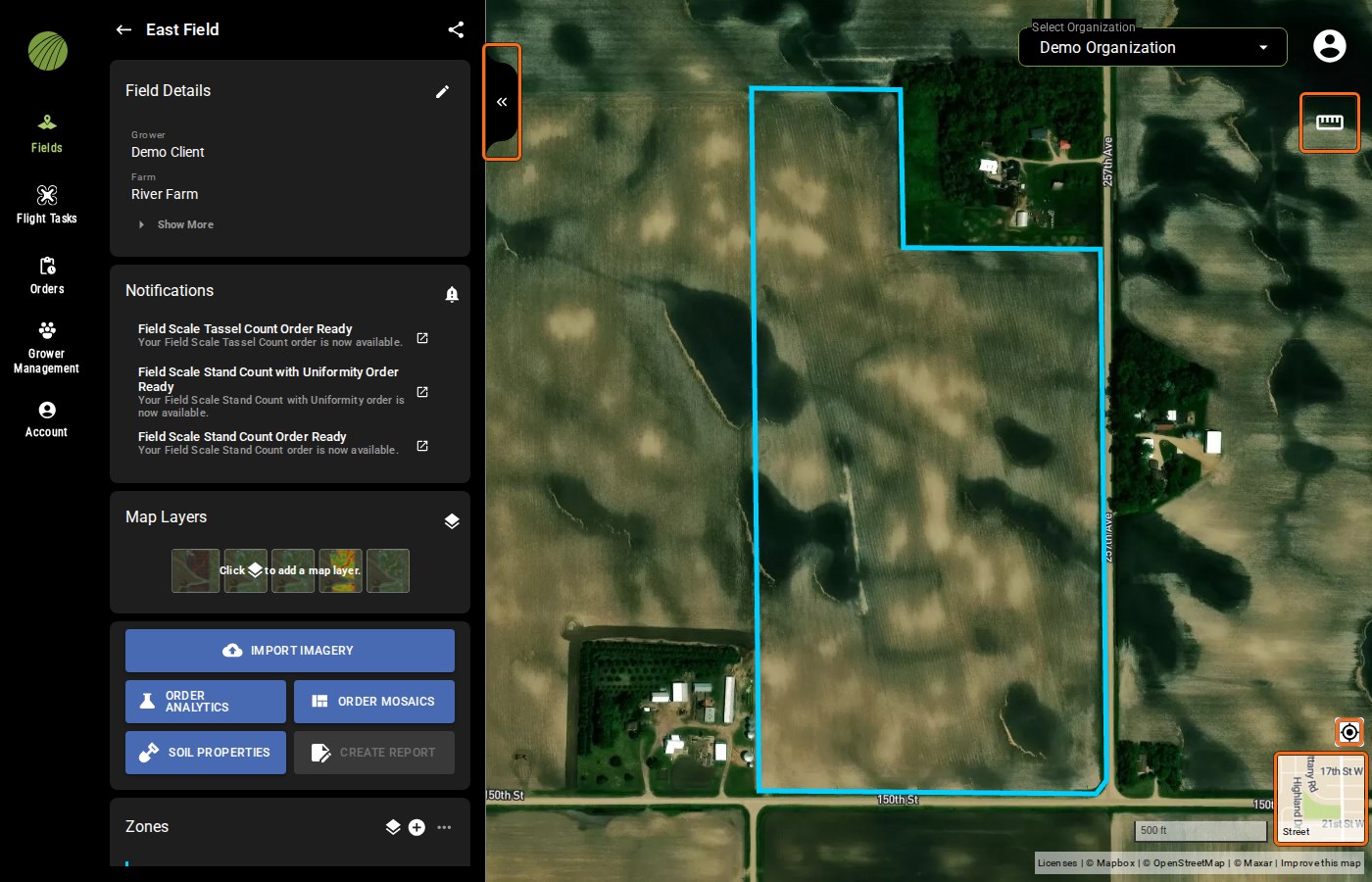This screenshot has width=1372, height=882.
Task: Go to Fields section
Action: 47,134
